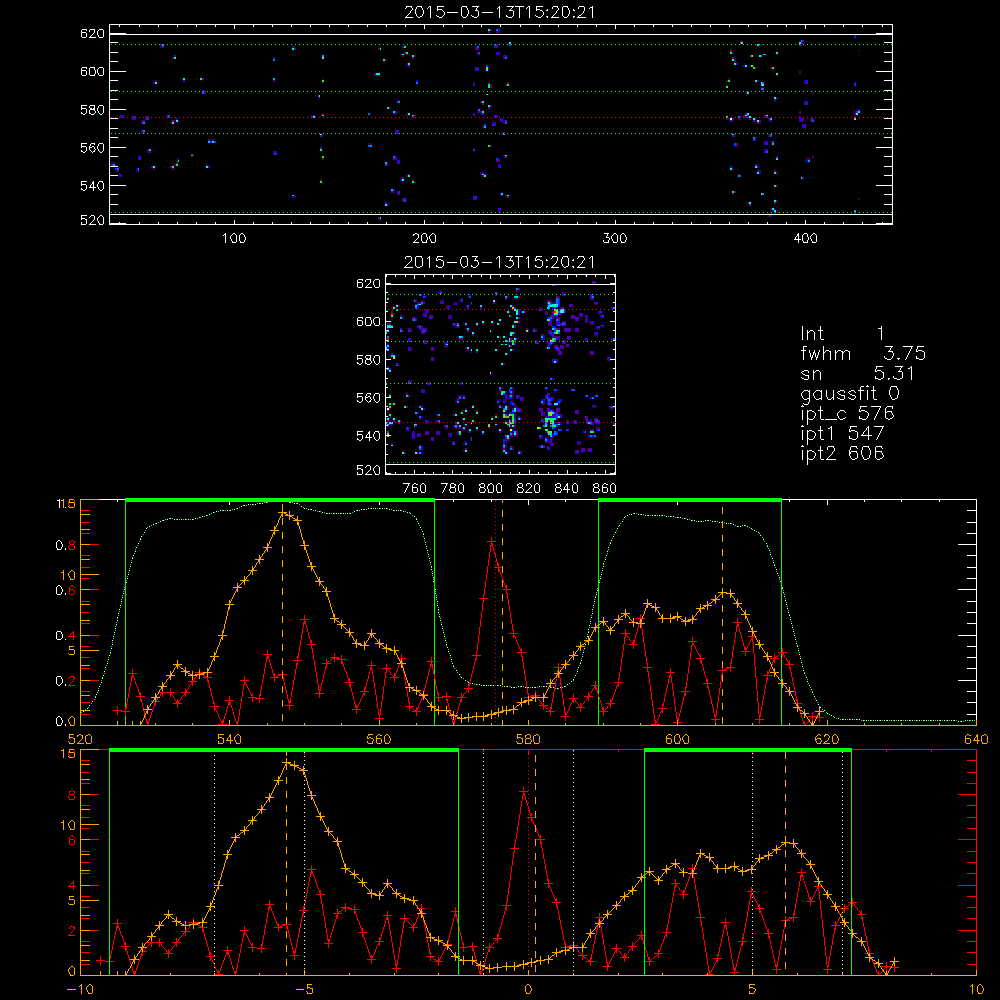Click the '640' x-axis label of upper profile plot

[x=976, y=740]
